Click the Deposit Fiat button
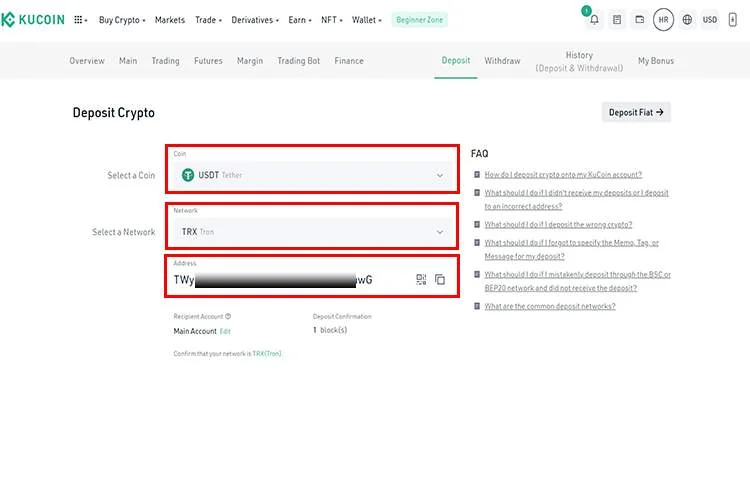Viewport: 750px width, 500px height. [x=636, y=112]
